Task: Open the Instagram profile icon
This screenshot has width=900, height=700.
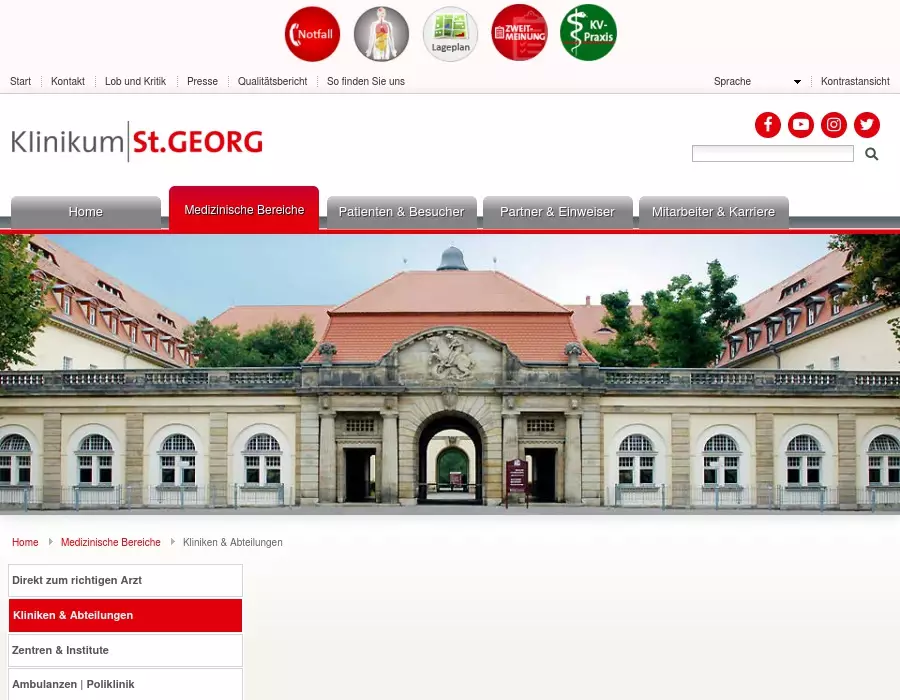Action: click(834, 125)
